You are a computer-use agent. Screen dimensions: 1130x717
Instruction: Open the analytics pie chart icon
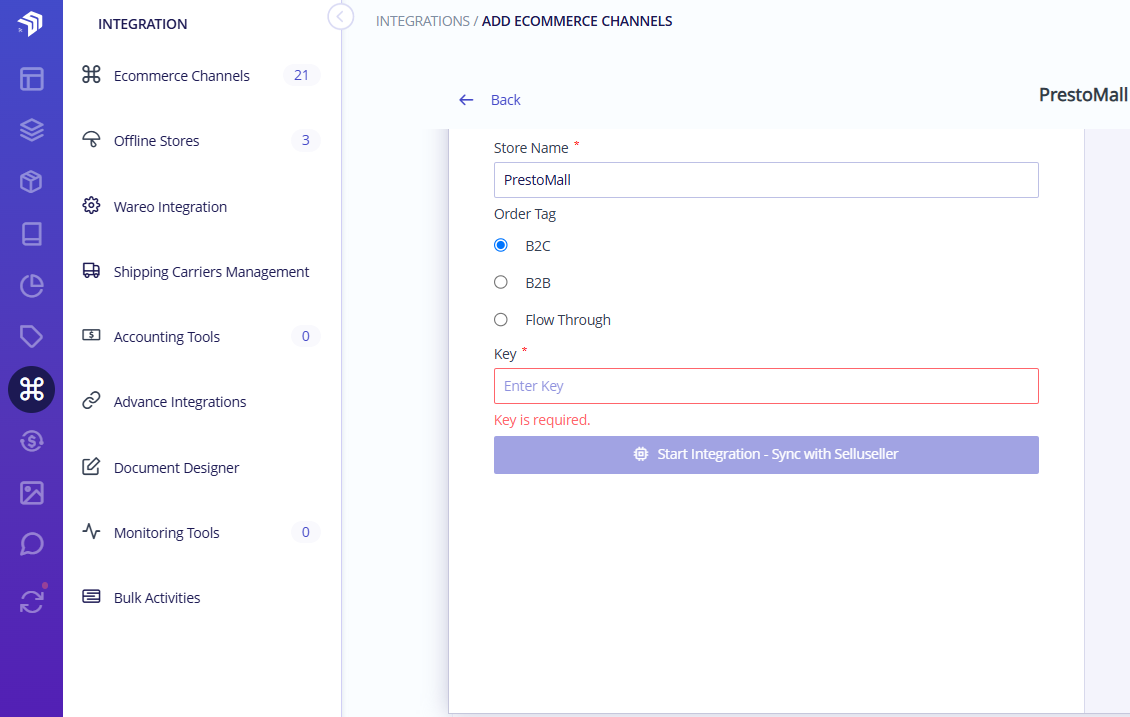(31, 286)
